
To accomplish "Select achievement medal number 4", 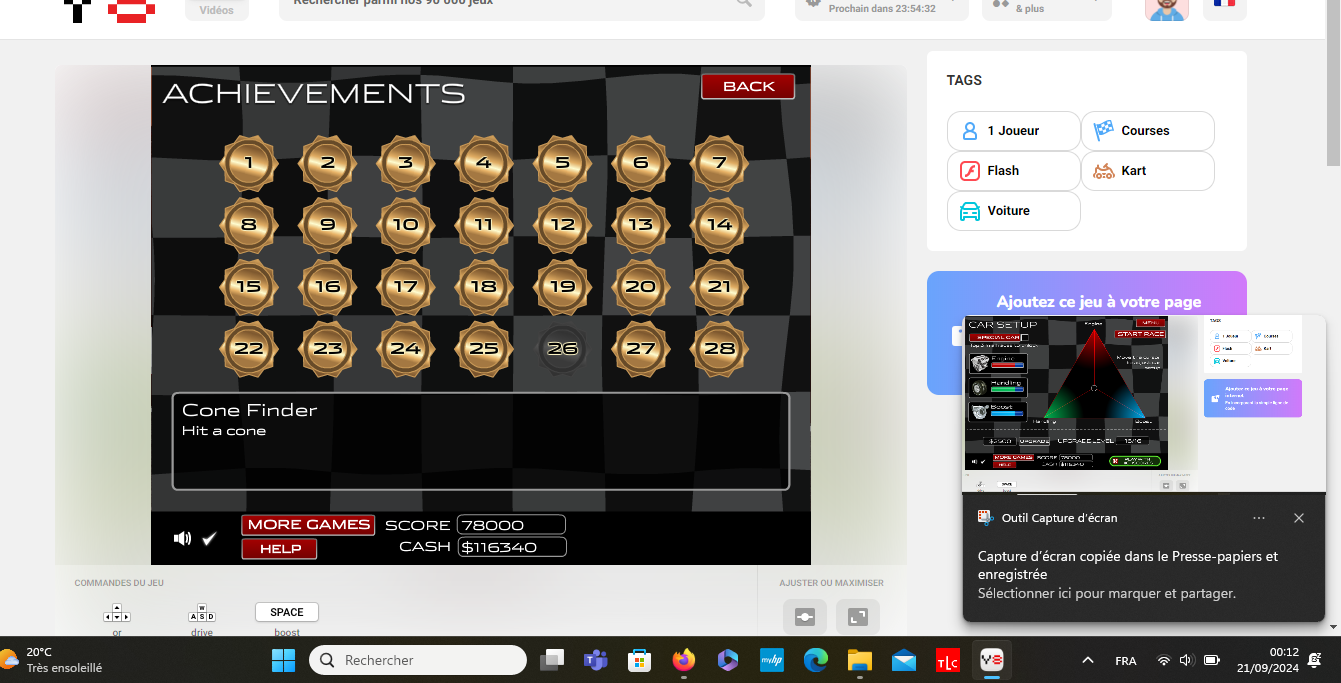I will [x=484, y=163].
